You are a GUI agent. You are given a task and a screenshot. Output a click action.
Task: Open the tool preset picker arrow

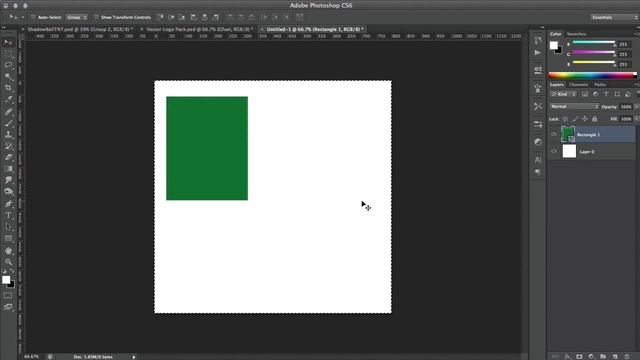point(23,17)
